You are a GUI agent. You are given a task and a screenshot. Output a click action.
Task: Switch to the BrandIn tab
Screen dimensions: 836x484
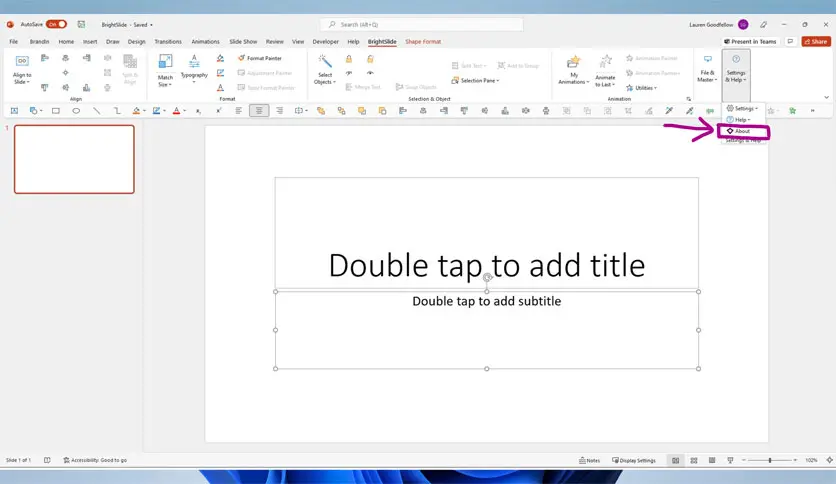click(39, 42)
